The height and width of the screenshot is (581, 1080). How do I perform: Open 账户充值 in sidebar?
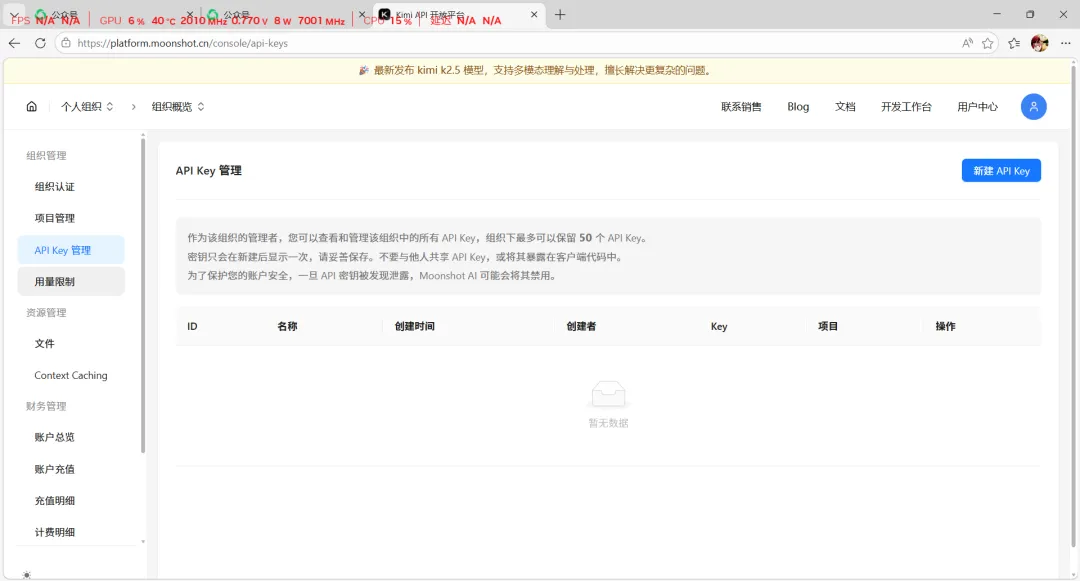71,469
